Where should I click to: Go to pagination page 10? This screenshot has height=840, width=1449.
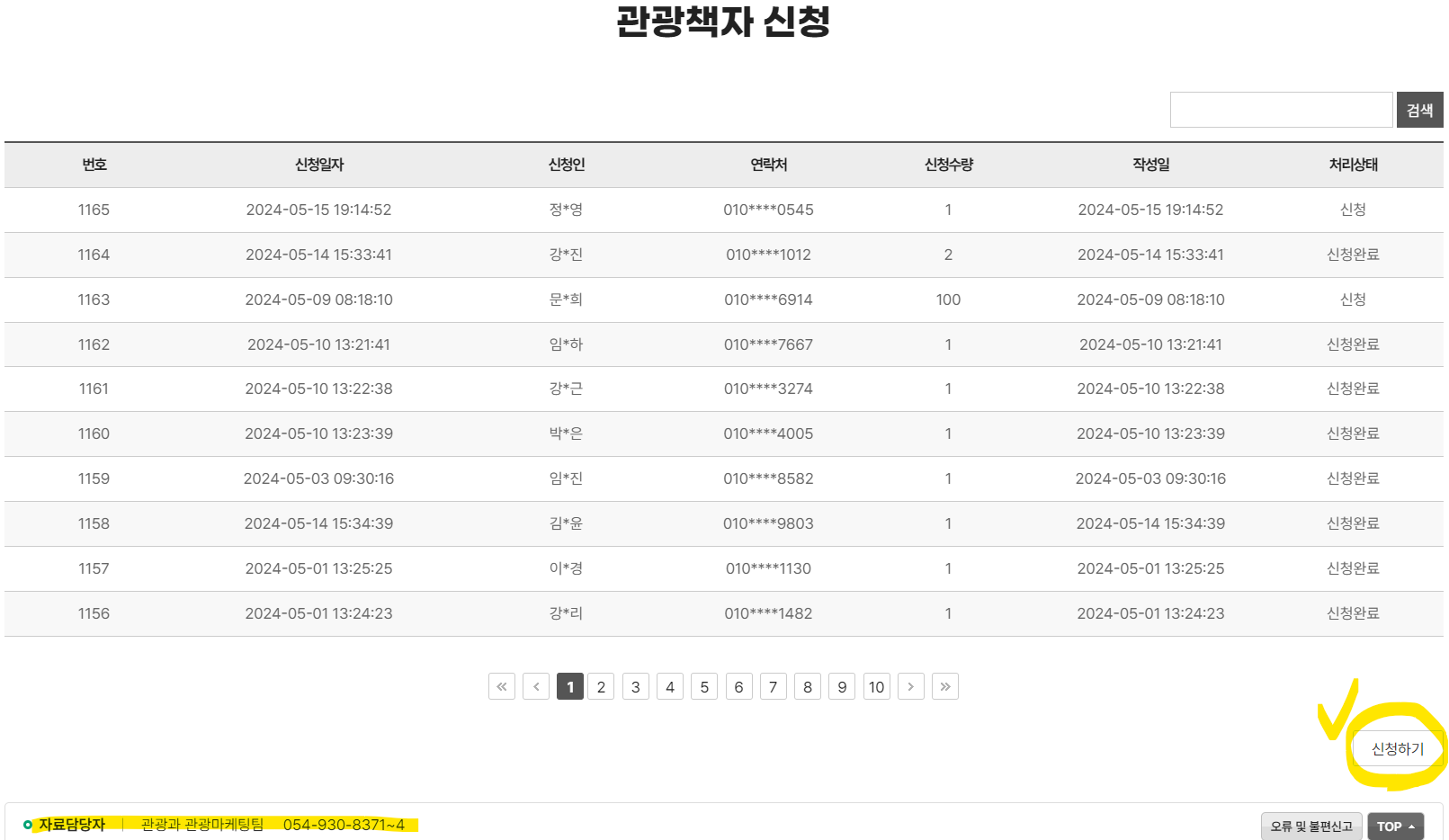pyautogui.click(x=877, y=686)
